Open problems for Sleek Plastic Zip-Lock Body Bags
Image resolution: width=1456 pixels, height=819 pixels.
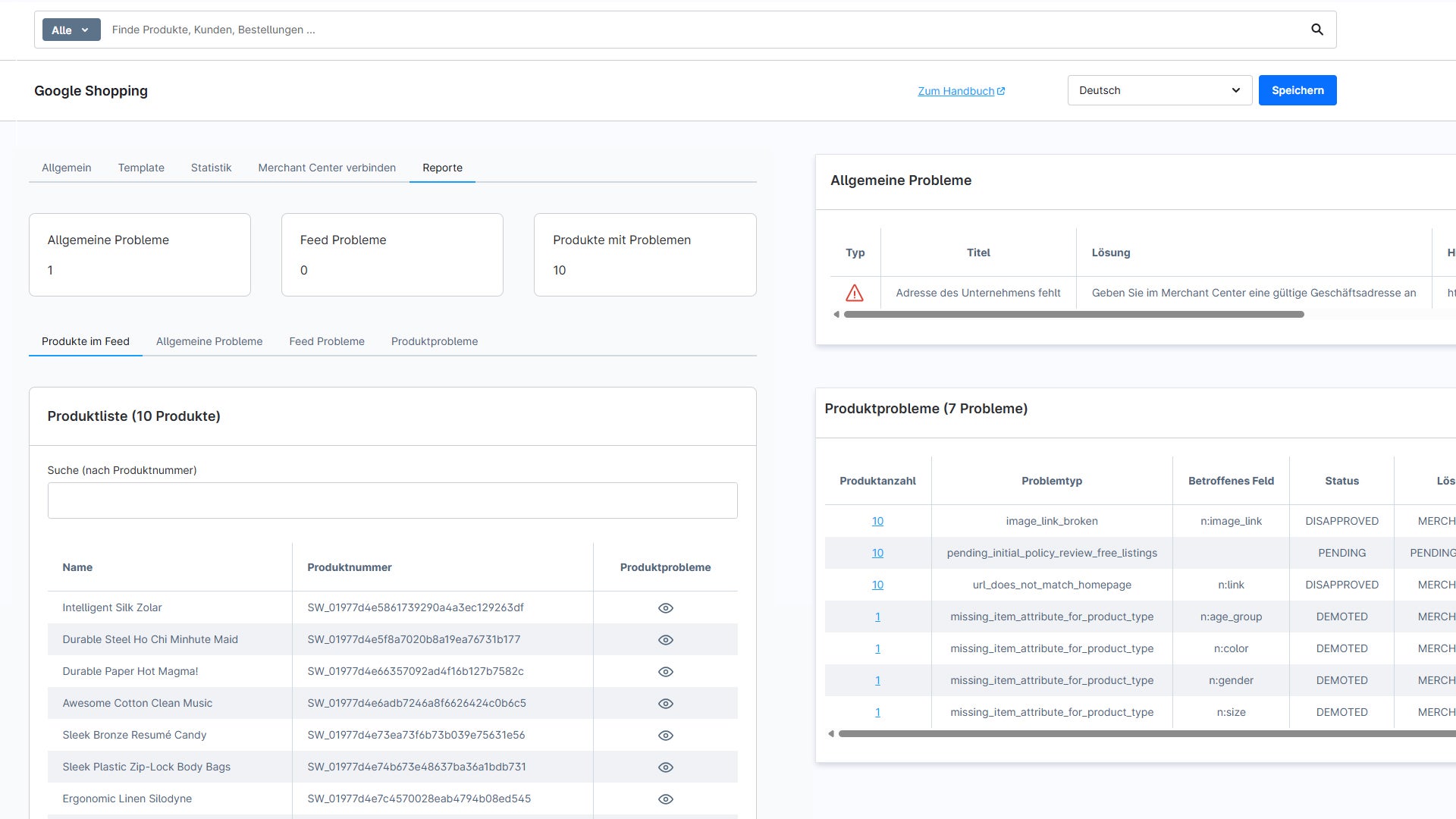point(666,767)
